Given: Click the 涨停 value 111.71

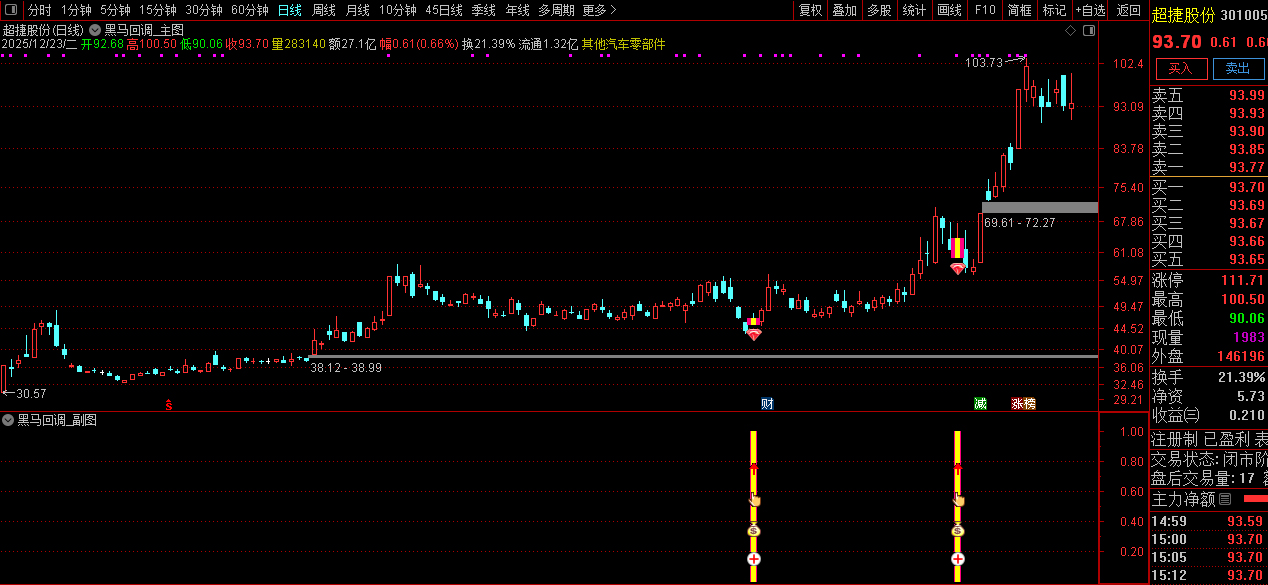Looking at the screenshot, I should (1243, 280).
